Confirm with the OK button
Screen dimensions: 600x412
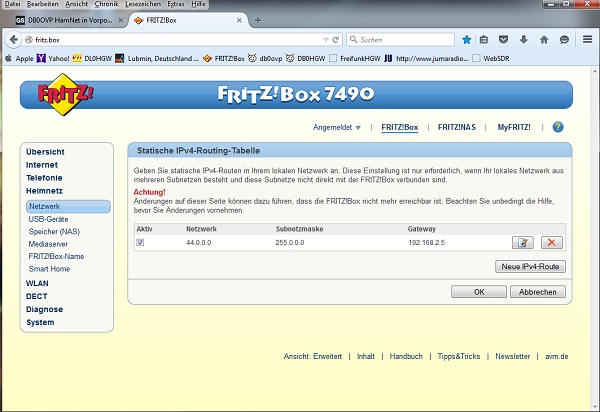click(x=479, y=292)
